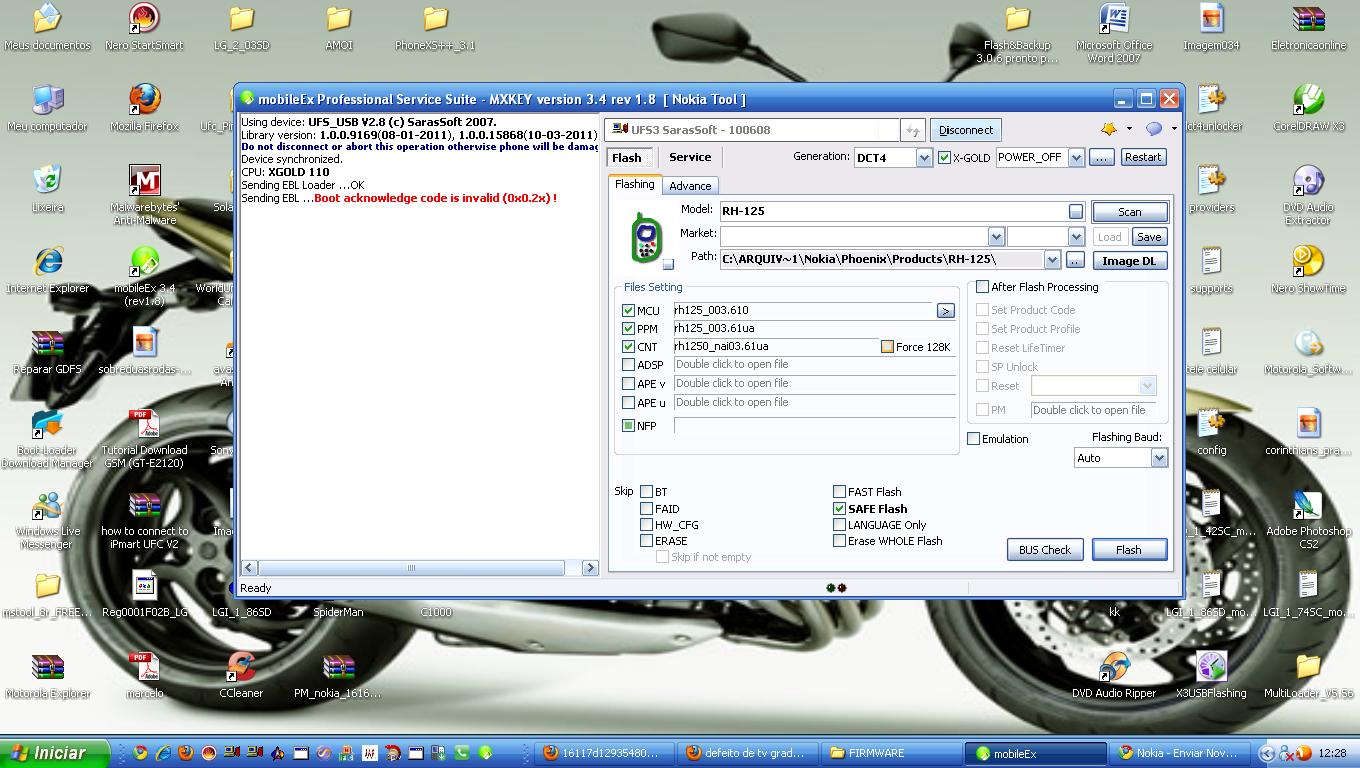Toggle the Emulation checkbox
This screenshot has width=1360, height=768.
tap(973, 439)
